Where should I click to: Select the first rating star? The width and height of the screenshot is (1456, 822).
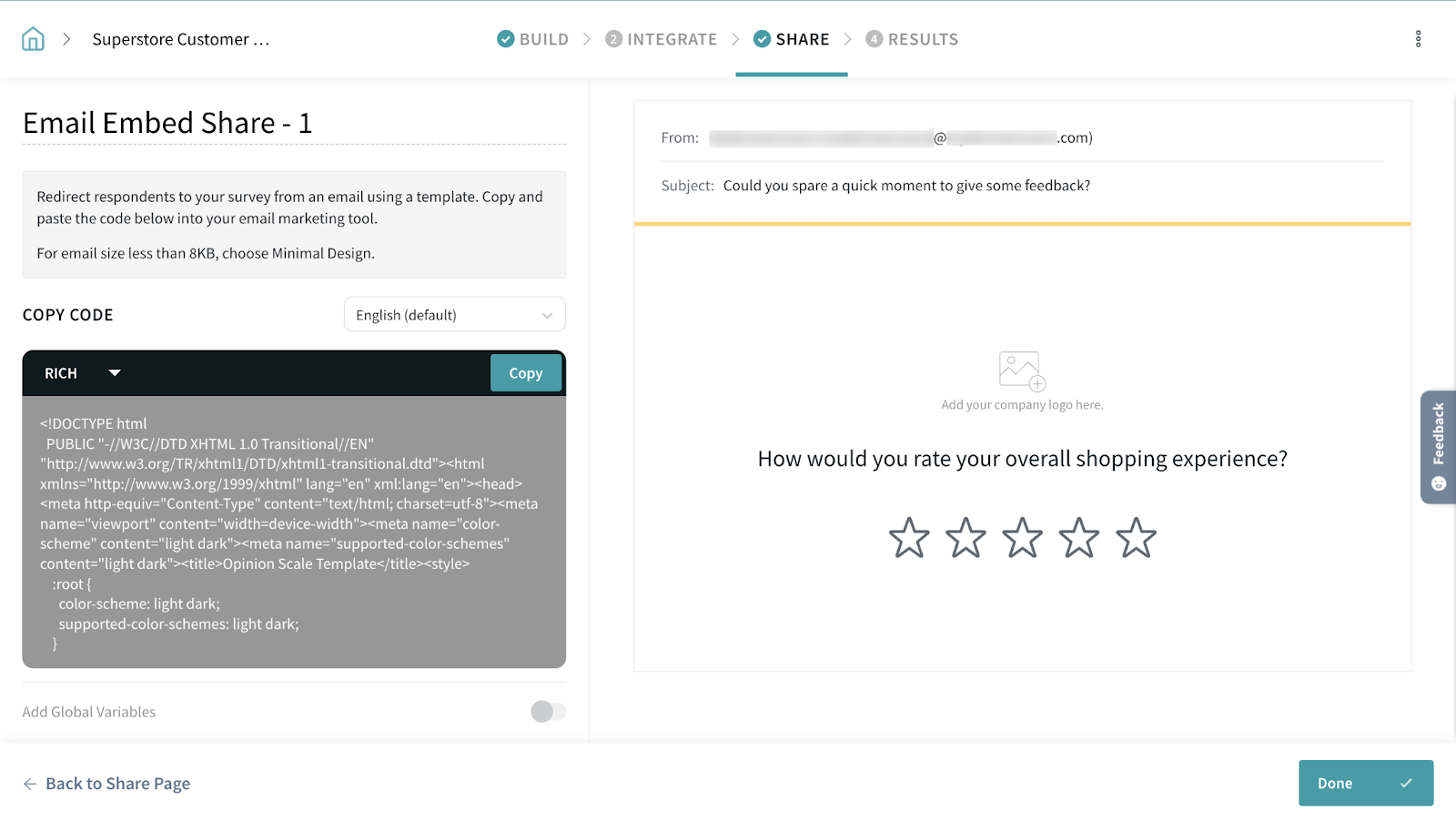tap(908, 538)
